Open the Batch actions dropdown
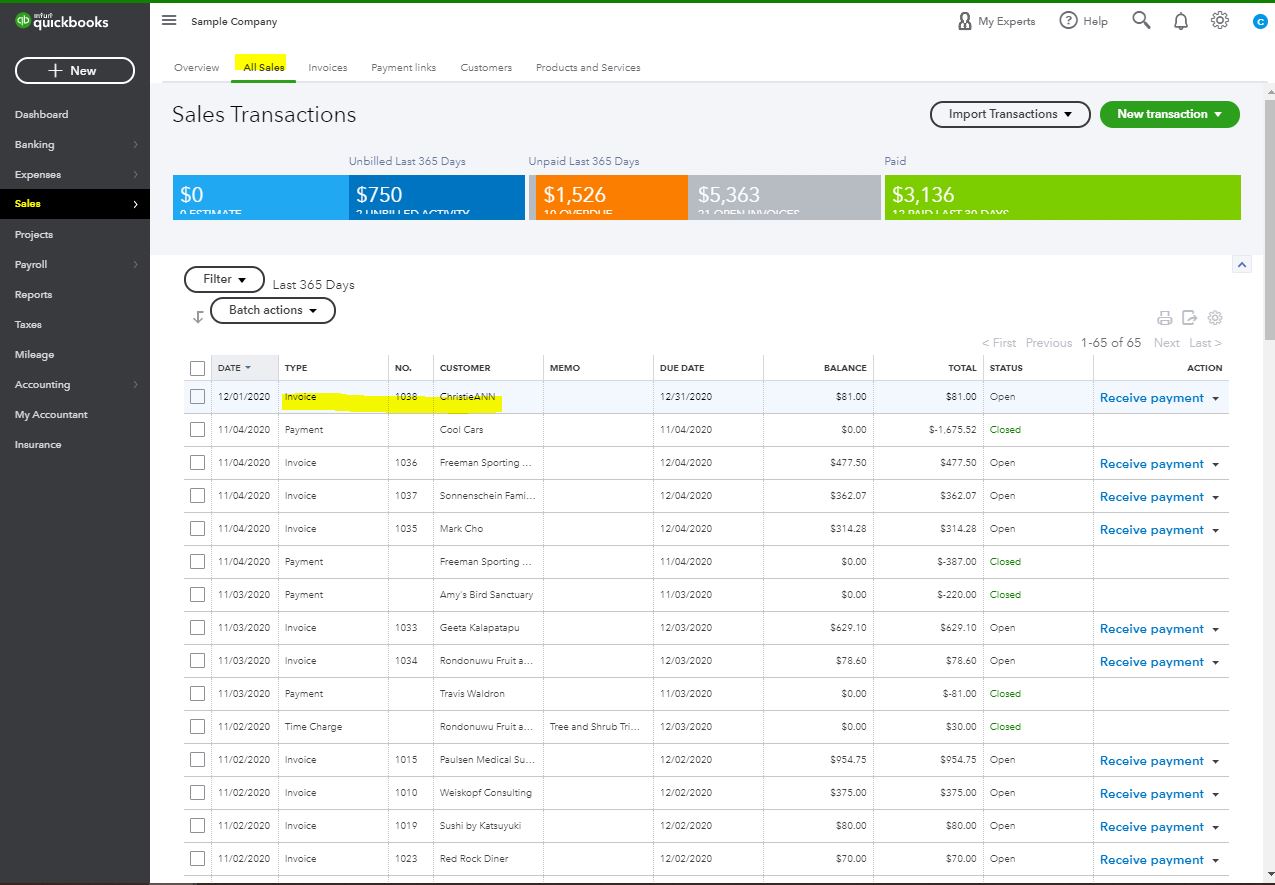 pyautogui.click(x=273, y=311)
